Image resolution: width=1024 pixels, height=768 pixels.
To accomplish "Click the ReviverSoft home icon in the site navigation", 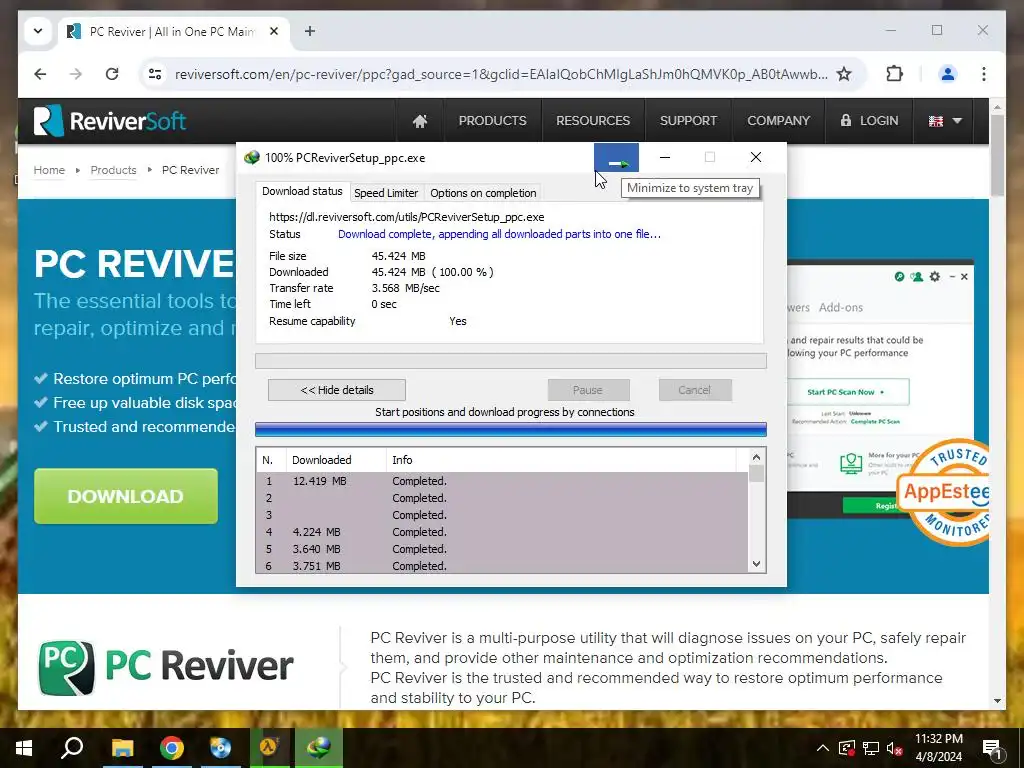I will (420, 121).
